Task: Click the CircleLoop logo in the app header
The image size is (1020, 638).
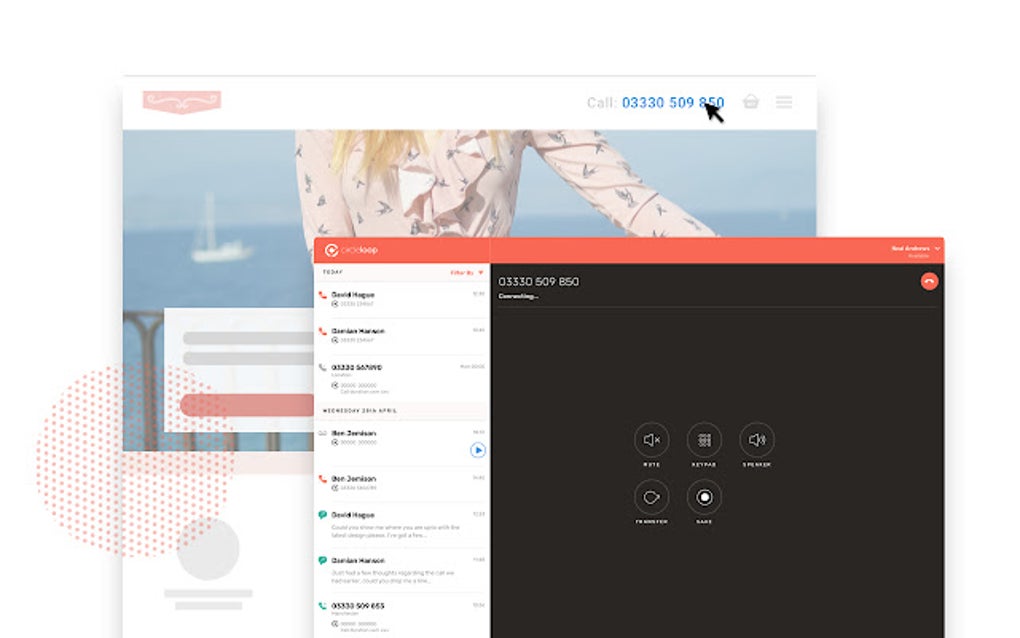Action: tap(333, 248)
